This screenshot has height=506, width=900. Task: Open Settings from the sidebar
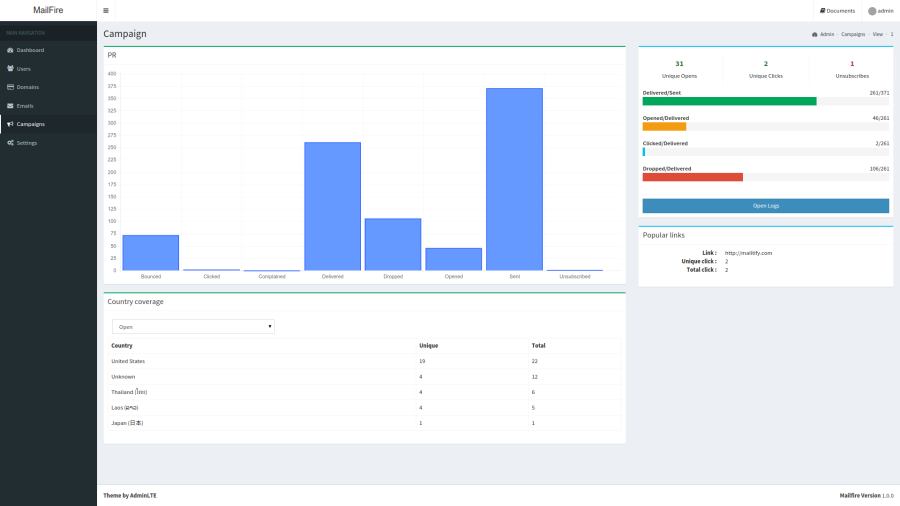click(x=48, y=143)
